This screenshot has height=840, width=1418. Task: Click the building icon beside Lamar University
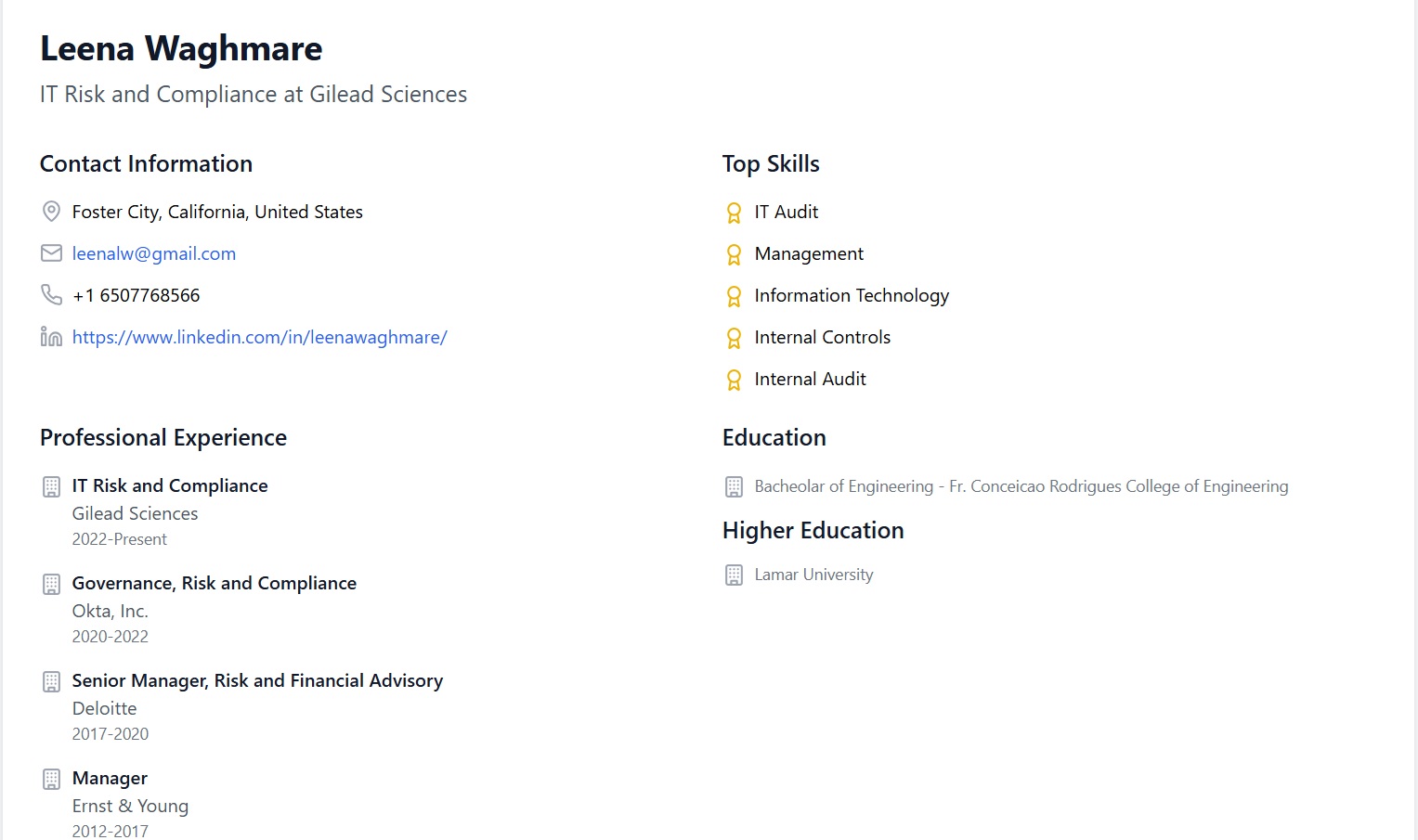click(734, 575)
